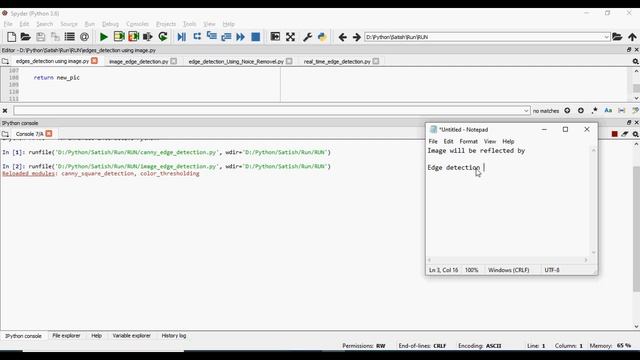
Task: Close the Console 7/A tab
Action: 49,133
